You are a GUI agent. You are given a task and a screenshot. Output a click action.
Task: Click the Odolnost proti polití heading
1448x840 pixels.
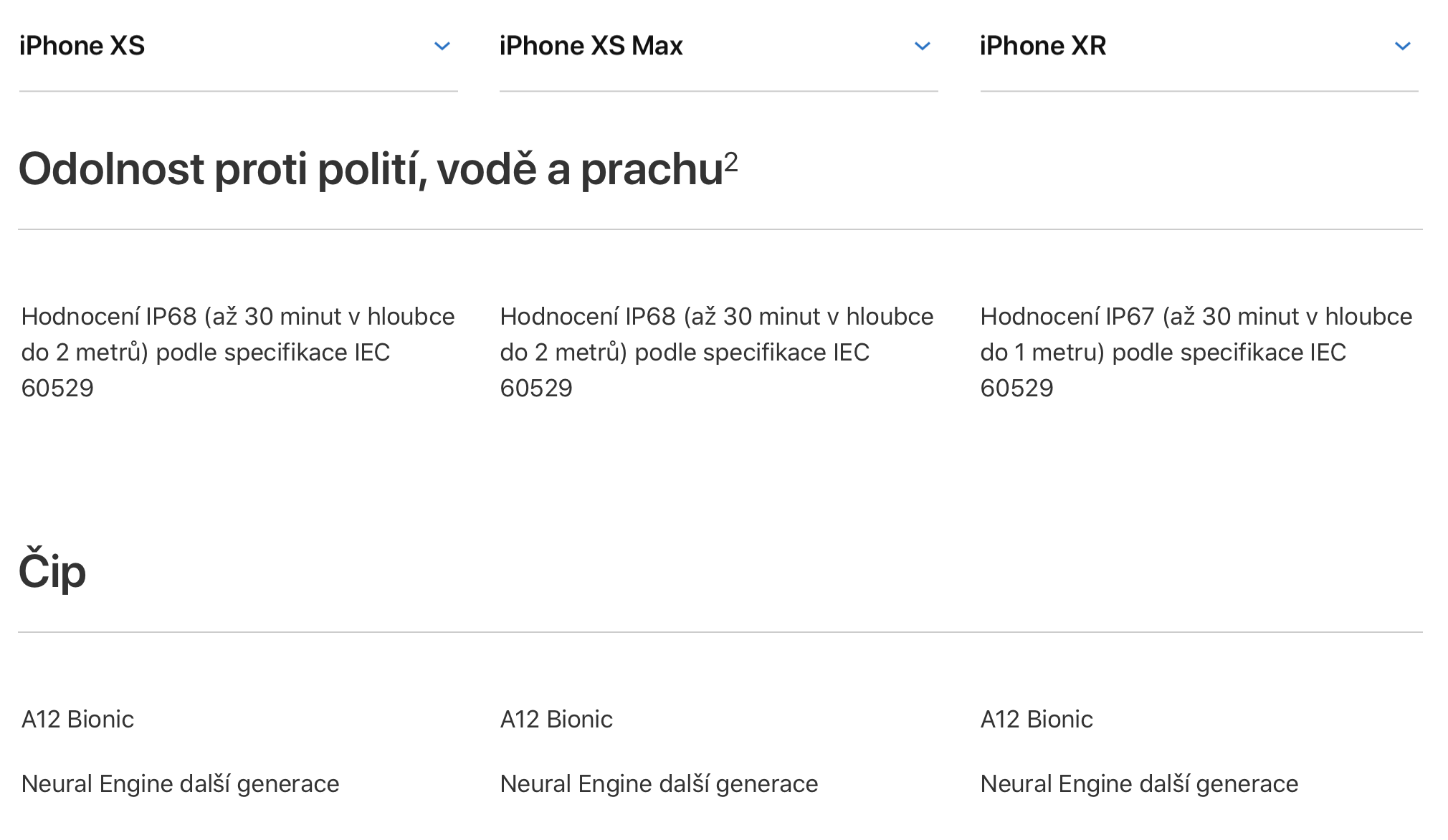tap(371, 169)
